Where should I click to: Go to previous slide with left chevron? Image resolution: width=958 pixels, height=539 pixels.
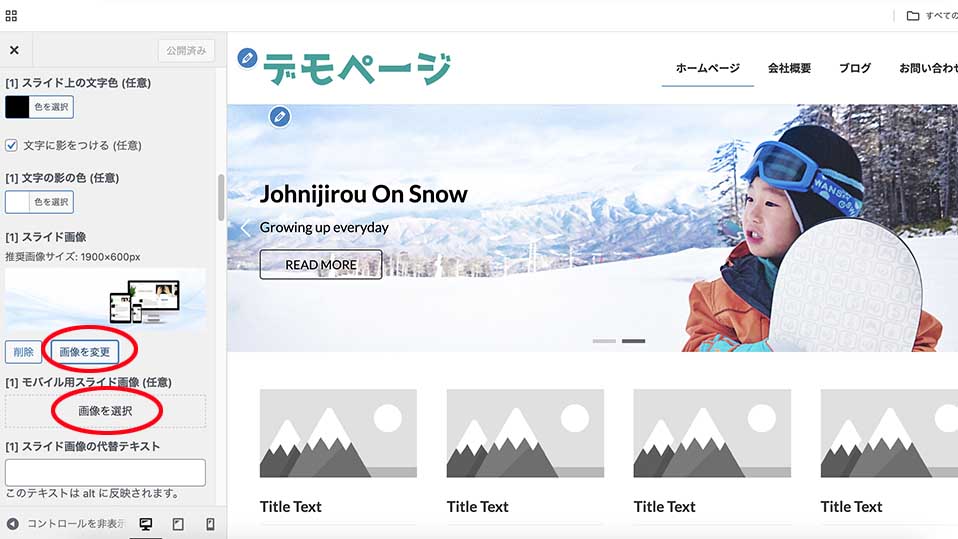pos(245,229)
